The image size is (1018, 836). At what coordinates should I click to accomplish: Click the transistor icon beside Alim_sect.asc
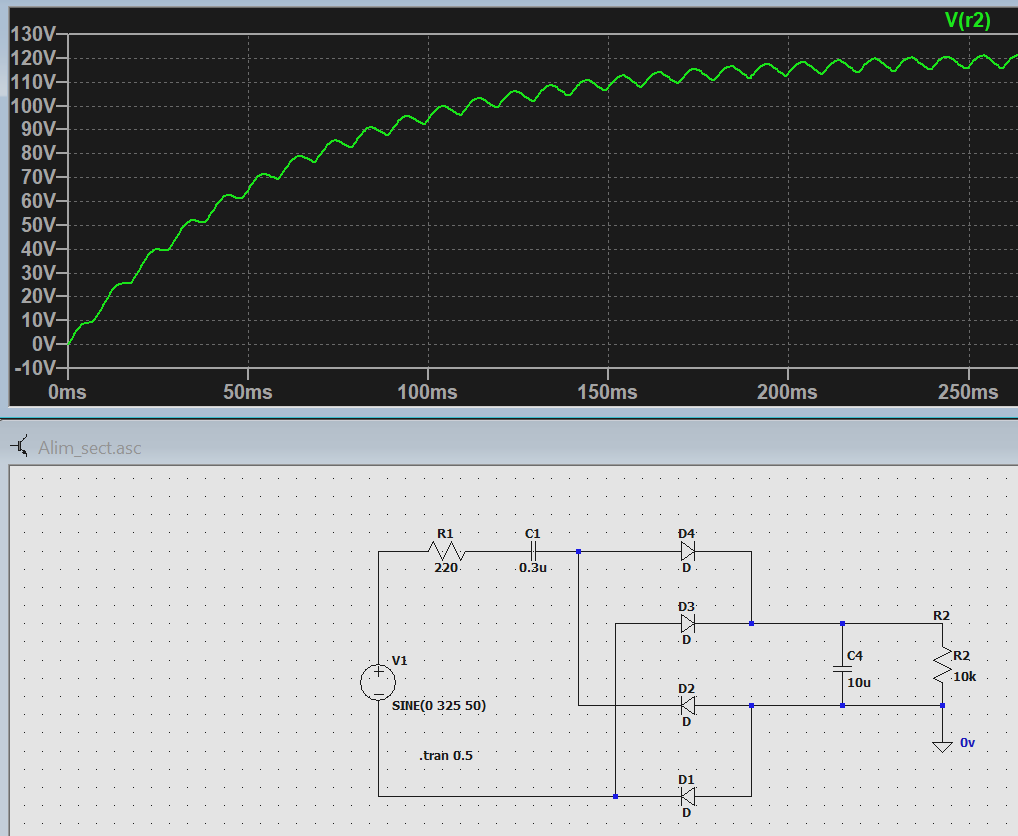19,447
